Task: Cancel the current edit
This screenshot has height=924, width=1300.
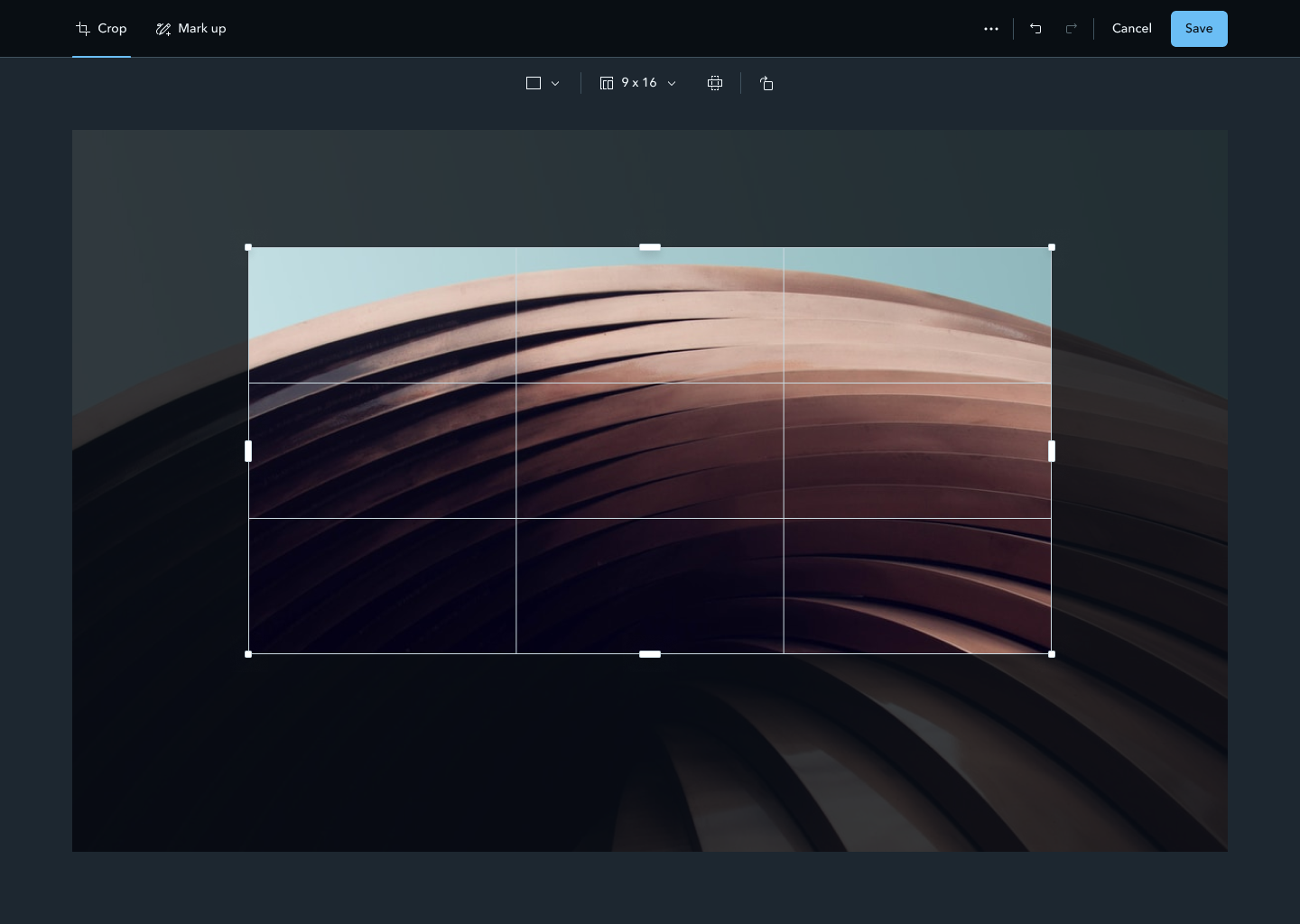Action: 1131,28
